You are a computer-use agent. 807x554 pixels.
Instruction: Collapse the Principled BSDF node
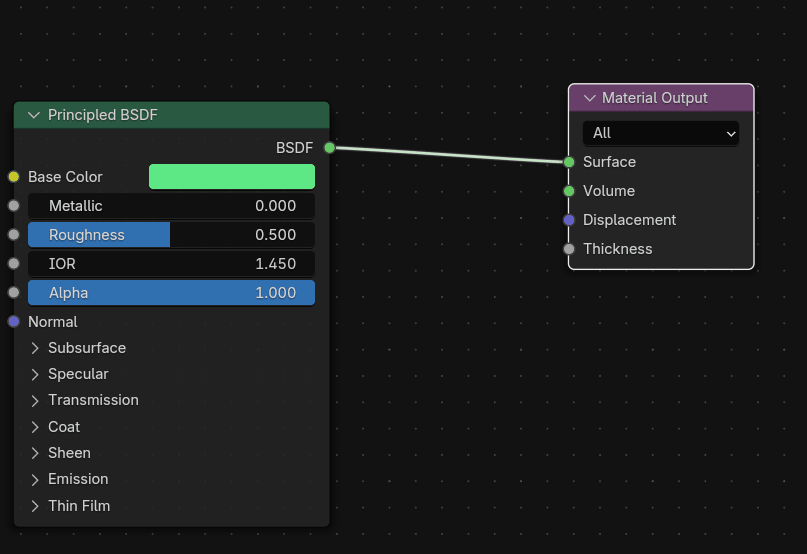(x=34, y=116)
